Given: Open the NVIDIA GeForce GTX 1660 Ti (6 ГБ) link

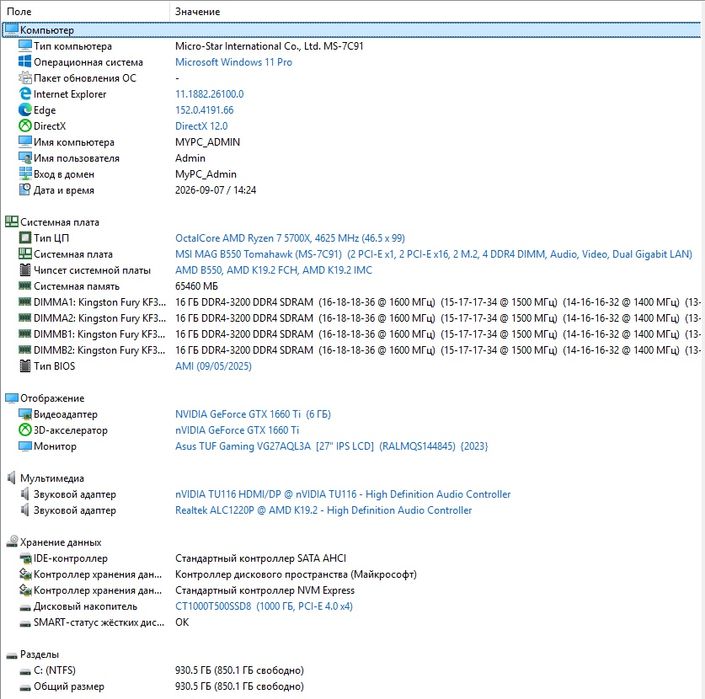Looking at the screenshot, I should [x=253, y=414].
